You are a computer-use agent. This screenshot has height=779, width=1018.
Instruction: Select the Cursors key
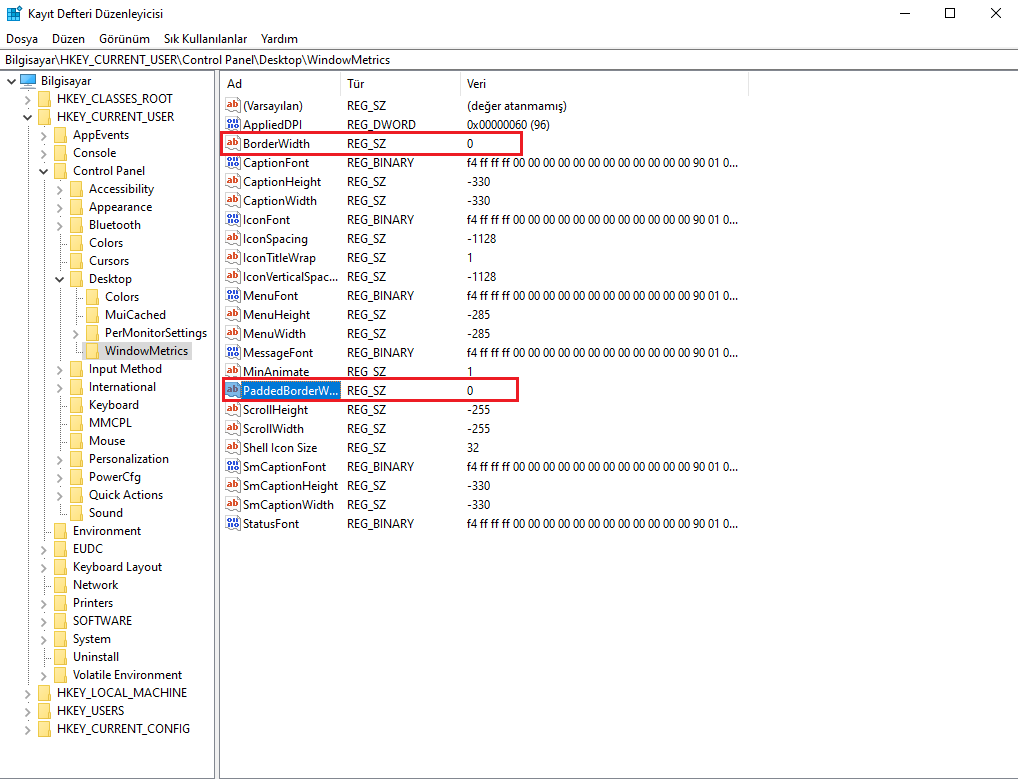108,261
